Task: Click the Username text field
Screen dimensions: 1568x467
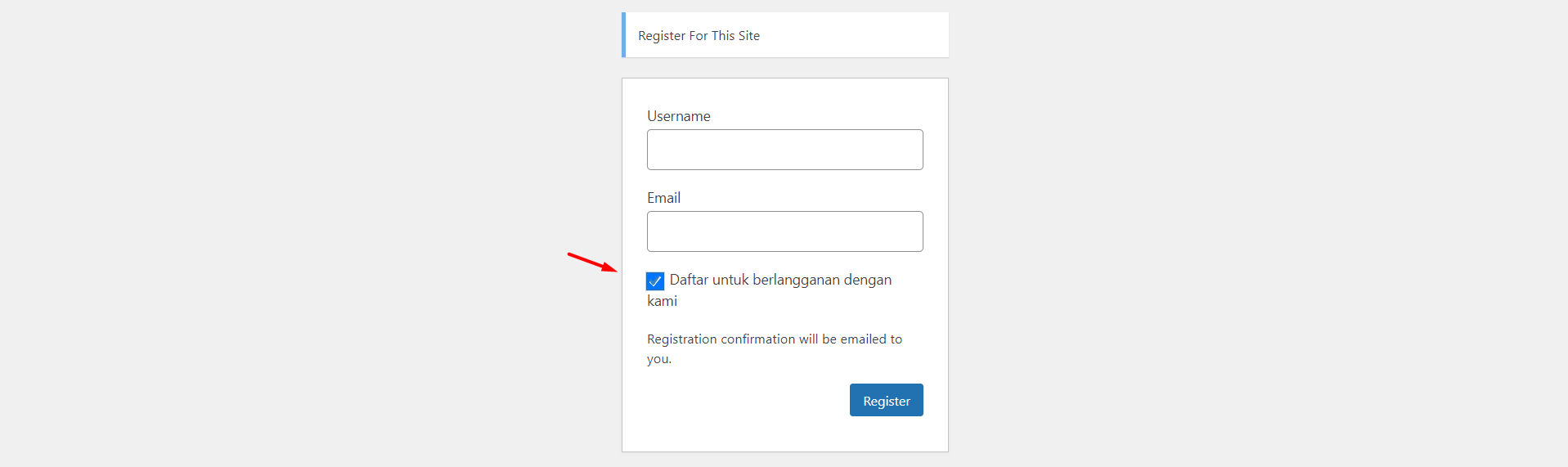Action: 784,150
